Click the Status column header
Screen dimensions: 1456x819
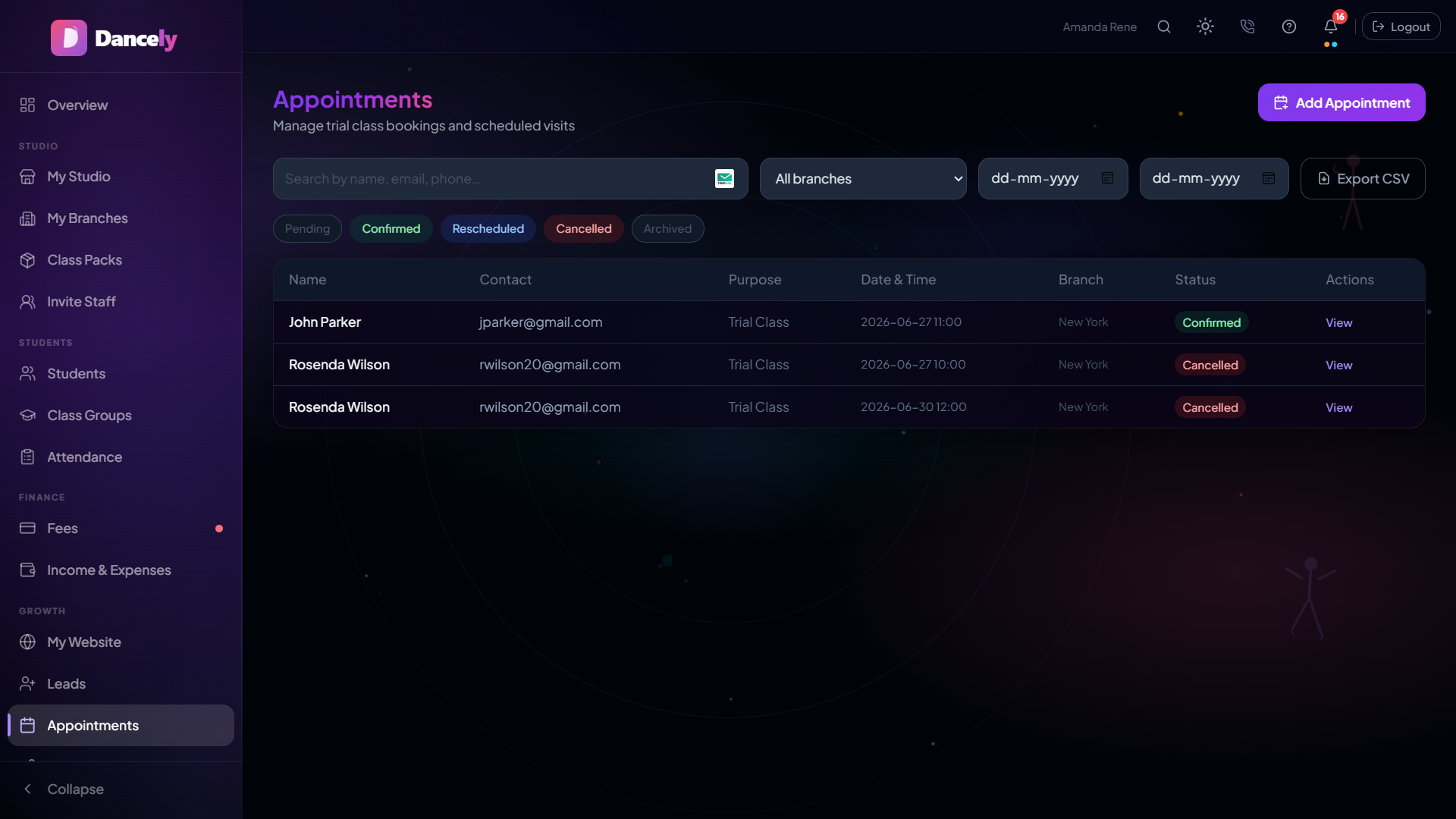(x=1195, y=279)
